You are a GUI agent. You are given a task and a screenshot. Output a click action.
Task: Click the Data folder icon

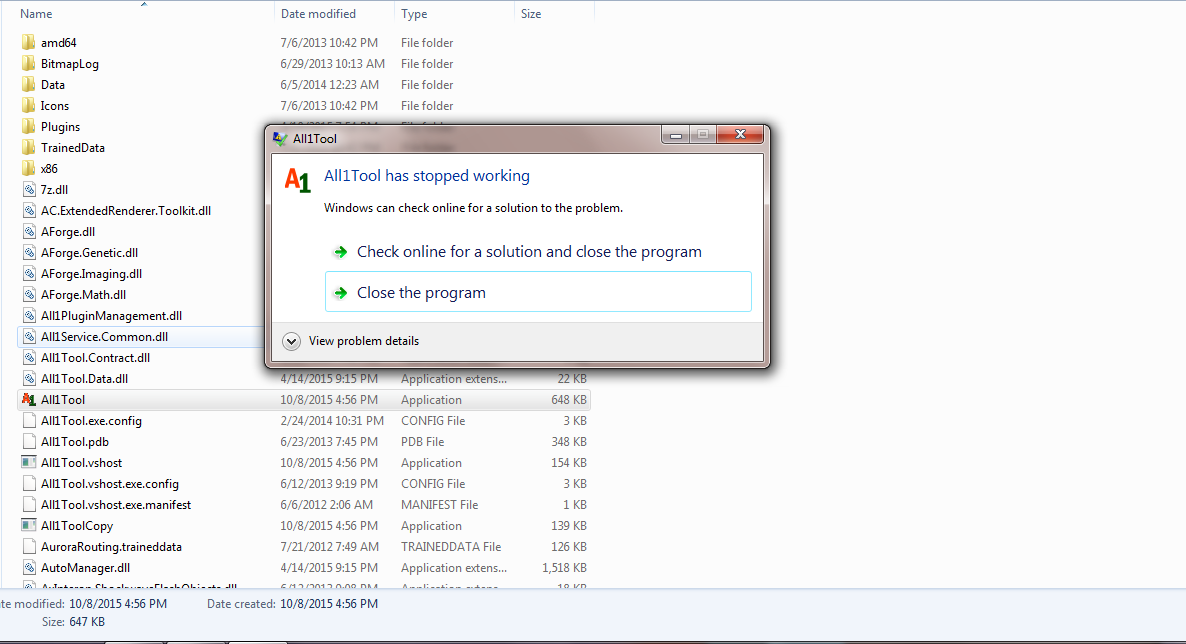29,85
